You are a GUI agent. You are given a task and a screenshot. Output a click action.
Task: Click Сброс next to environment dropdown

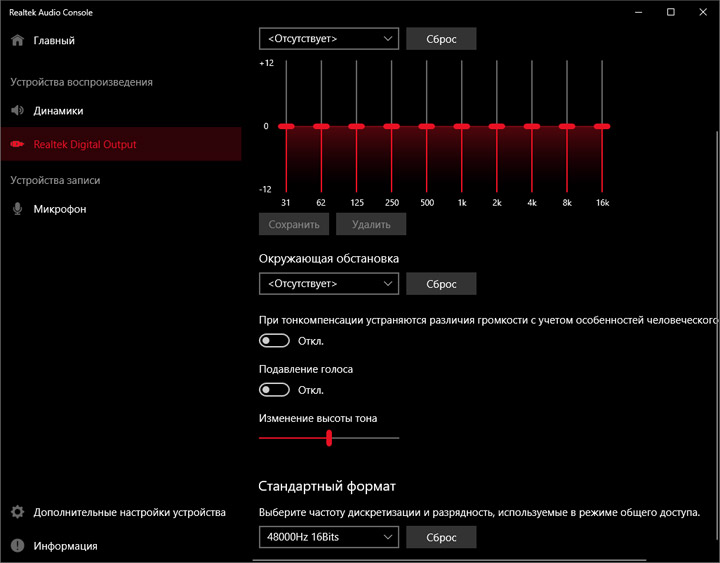tap(441, 284)
